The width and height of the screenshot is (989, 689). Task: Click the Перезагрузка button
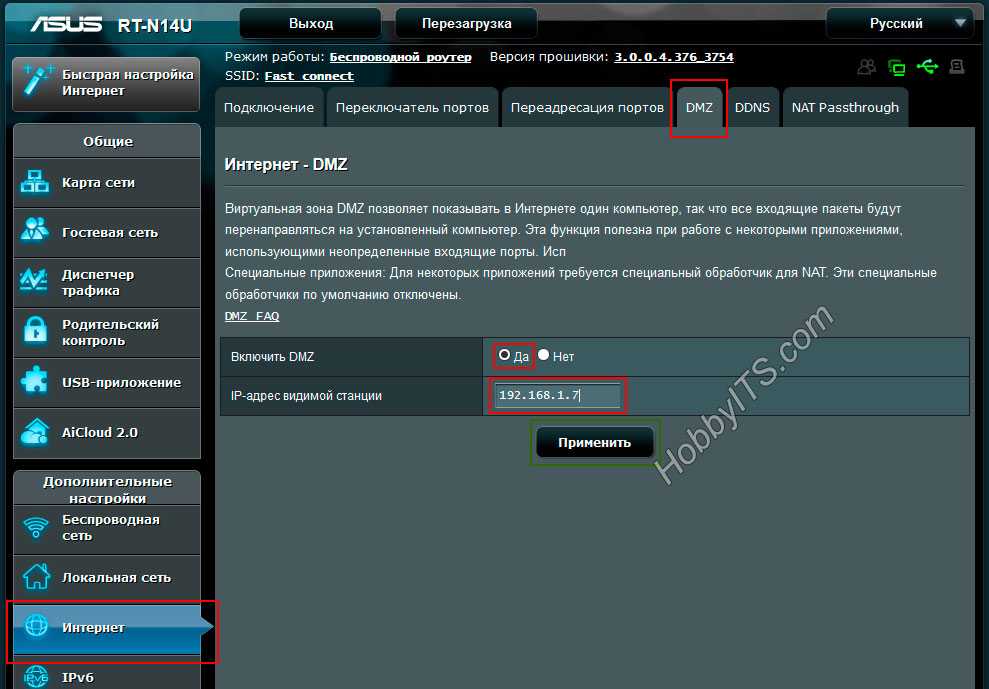coord(466,23)
